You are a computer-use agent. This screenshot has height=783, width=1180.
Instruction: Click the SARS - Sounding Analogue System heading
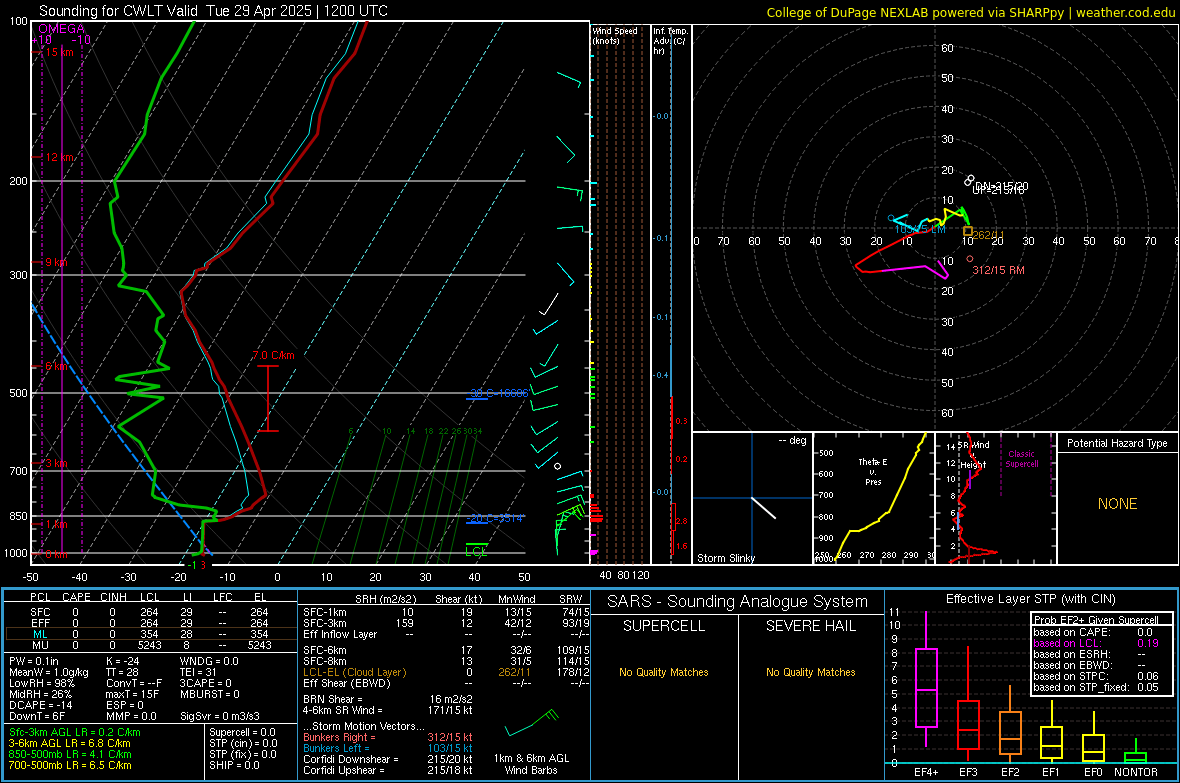(x=738, y=602)
